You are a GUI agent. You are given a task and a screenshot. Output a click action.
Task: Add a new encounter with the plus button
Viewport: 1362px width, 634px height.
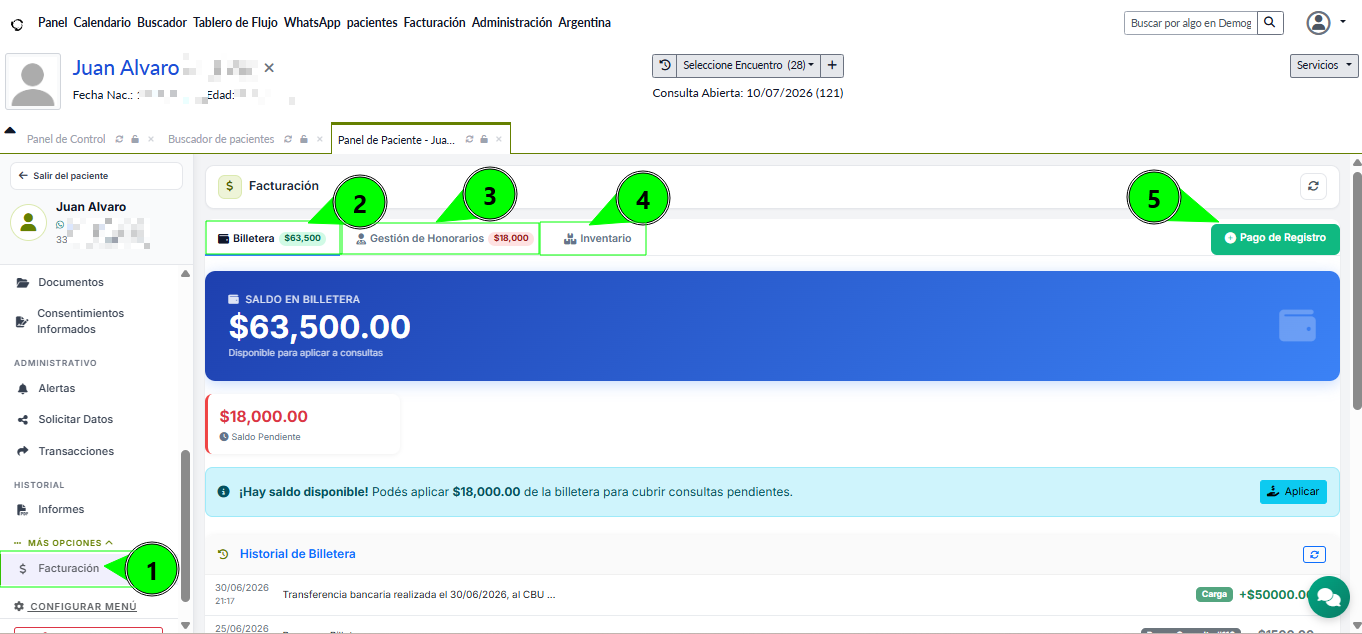coord(832,65)
